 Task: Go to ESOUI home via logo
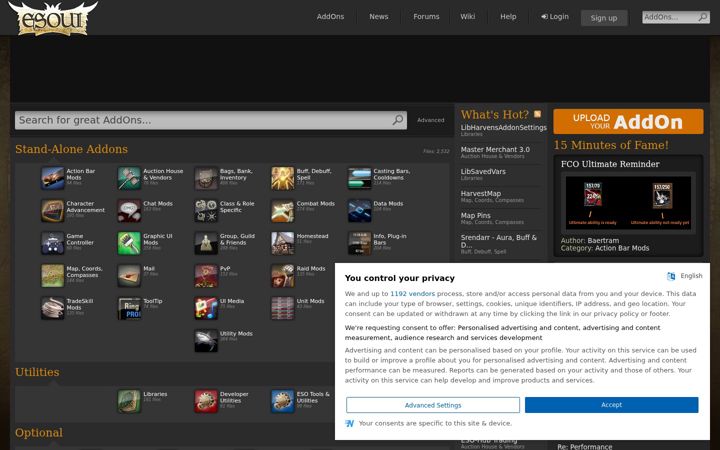[x=53, y=18]
